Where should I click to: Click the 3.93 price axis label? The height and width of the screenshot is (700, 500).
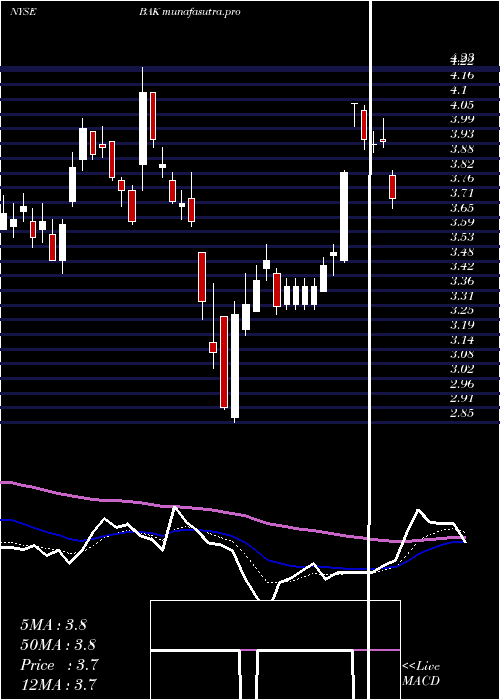(462, 134)
